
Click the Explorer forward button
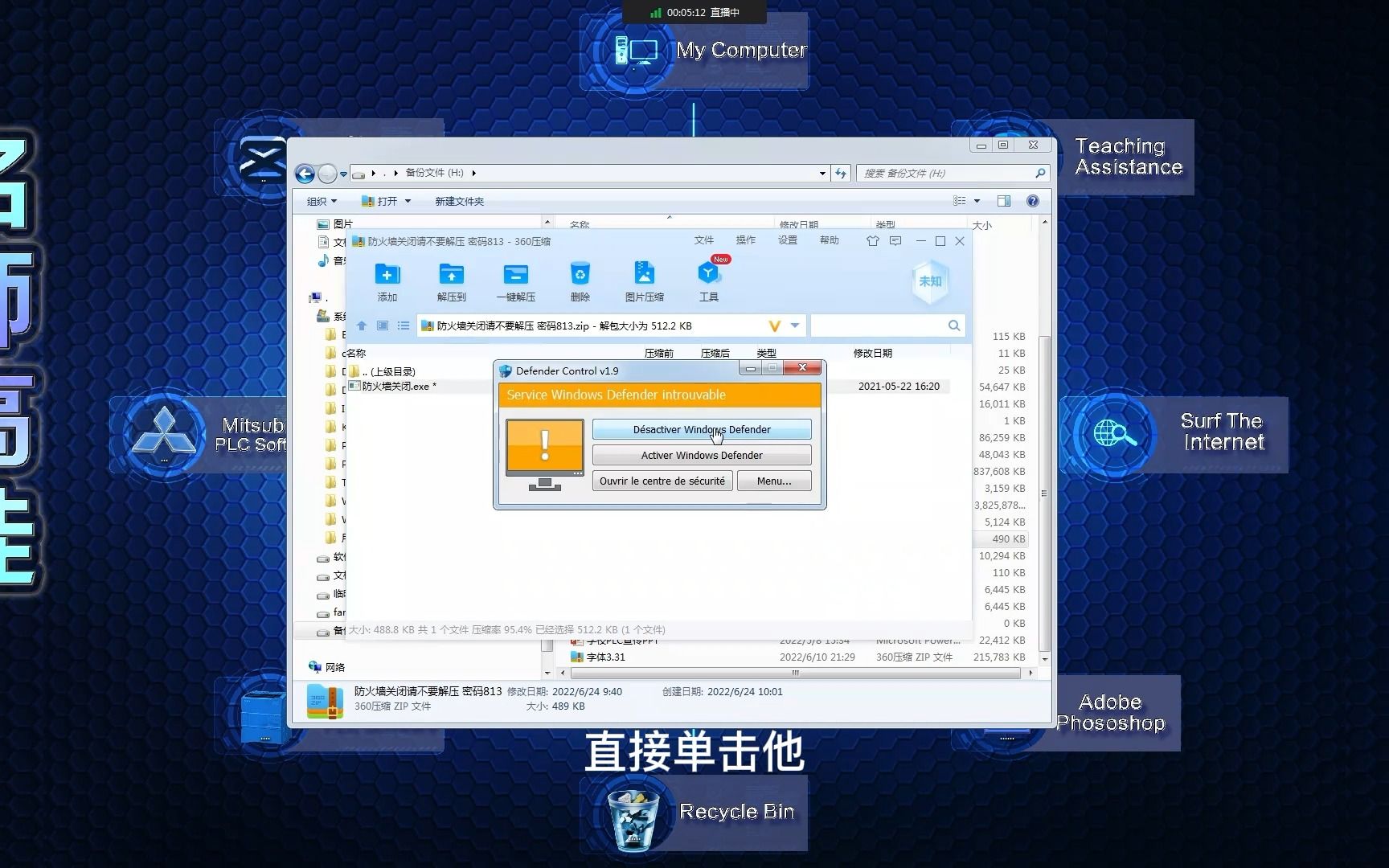coord(327,174)
